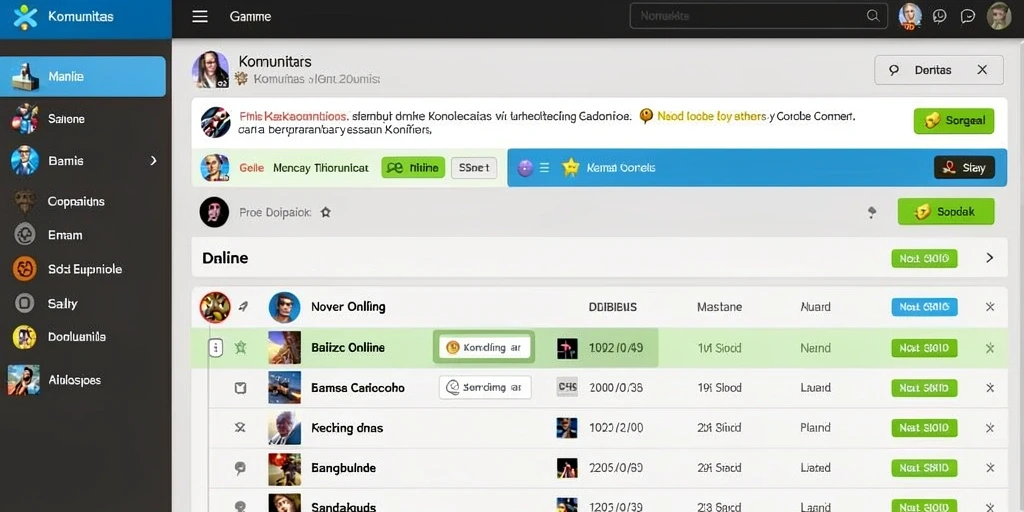Open the options menu on Balizc Online row
The width and height of the screenshot is (1024, 512).
tap(216, 348)
